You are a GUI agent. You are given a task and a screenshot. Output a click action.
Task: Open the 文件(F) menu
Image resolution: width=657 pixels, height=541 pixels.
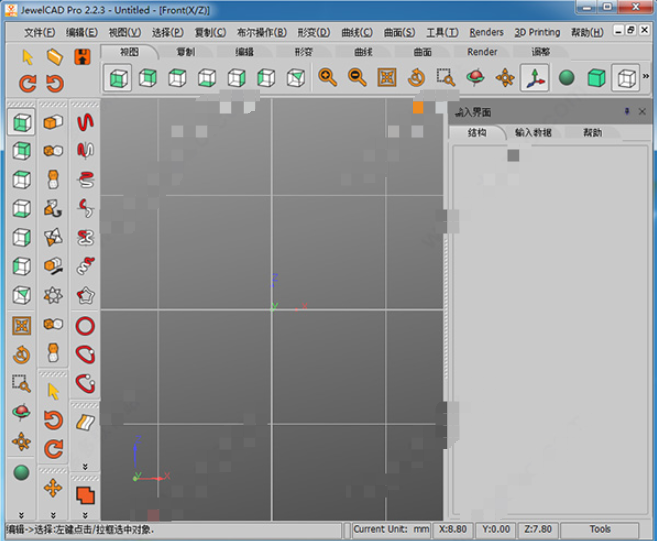point(39,32)
